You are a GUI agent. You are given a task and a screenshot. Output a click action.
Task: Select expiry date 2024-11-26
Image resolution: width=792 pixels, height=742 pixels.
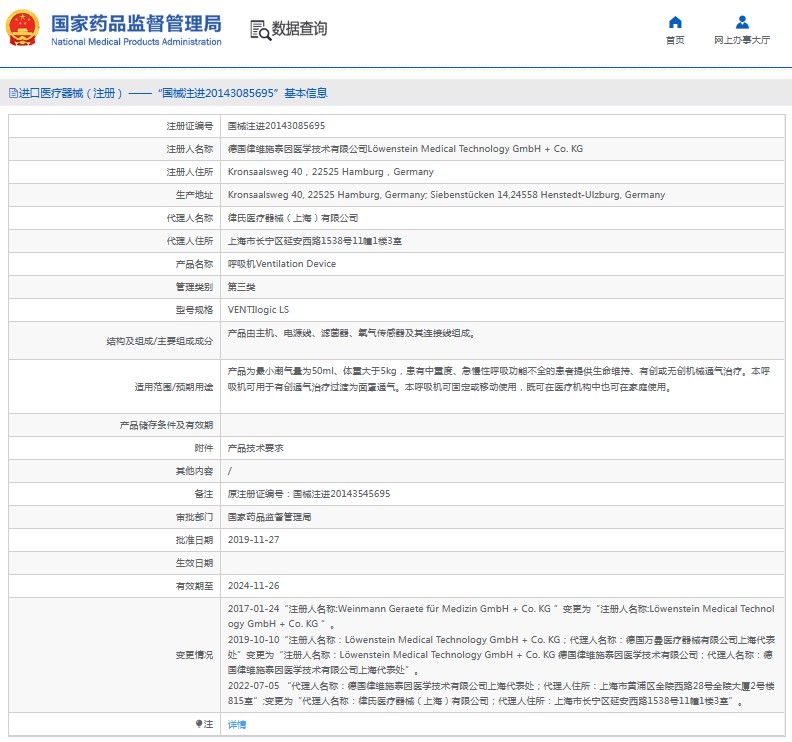click(x=254, y=586)
